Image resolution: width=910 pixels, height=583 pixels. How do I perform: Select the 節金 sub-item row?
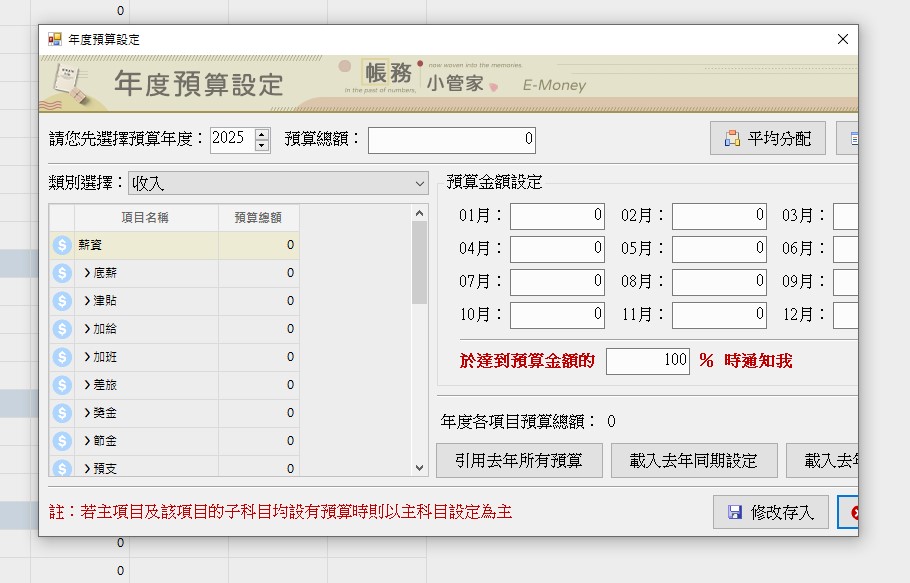click(x=174, y=441)
